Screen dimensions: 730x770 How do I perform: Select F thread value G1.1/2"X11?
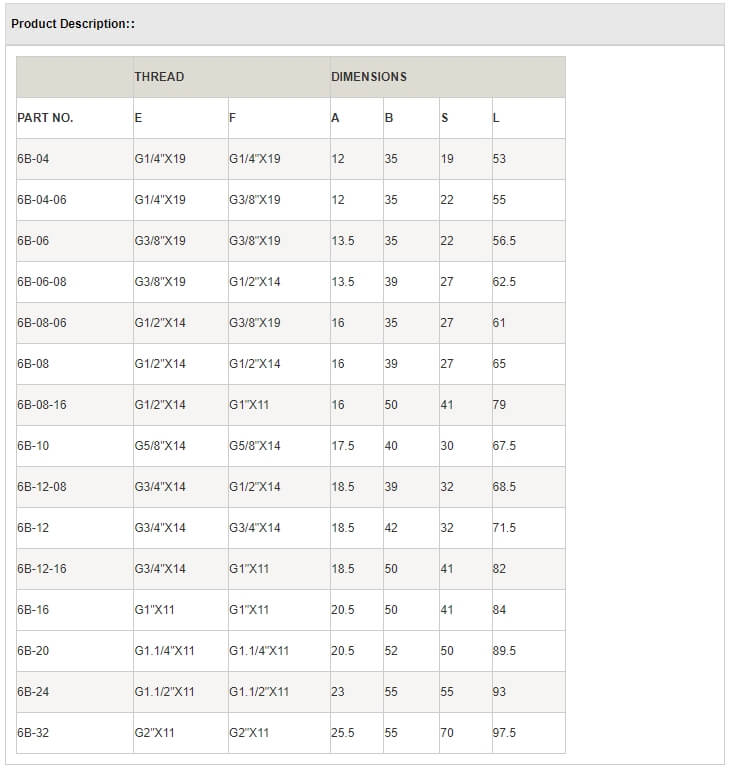259,692
